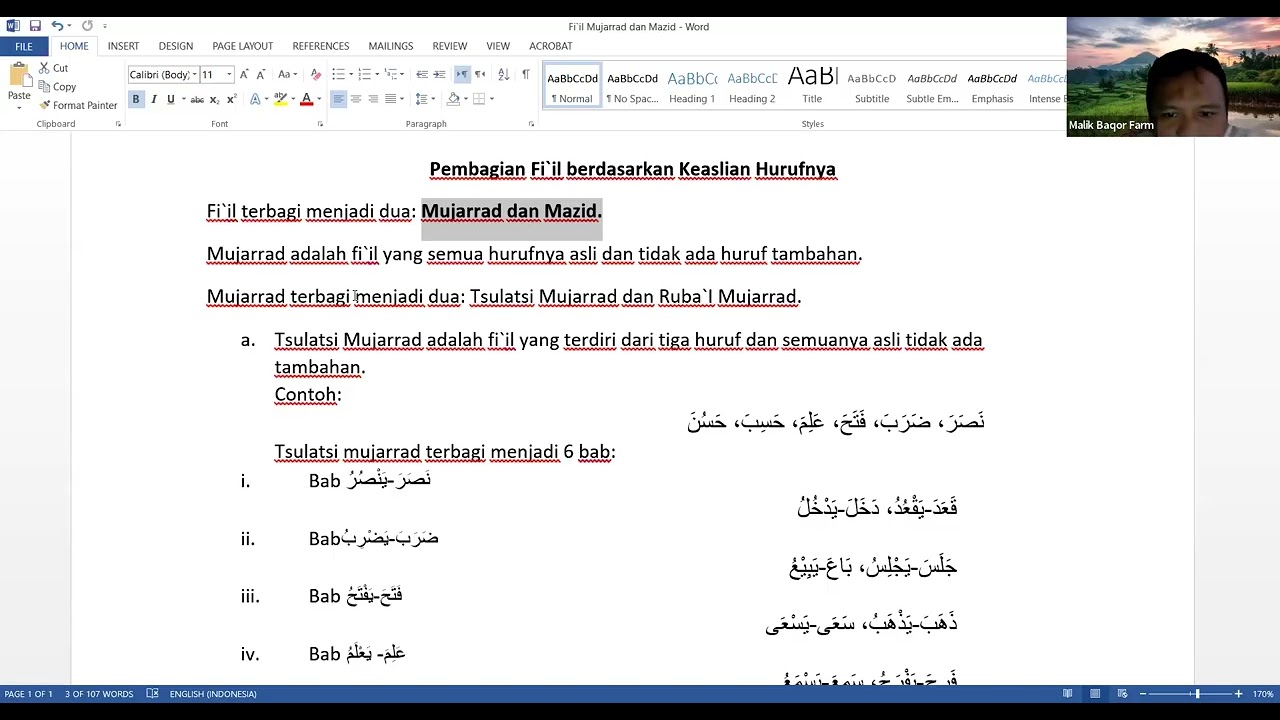The height and width of the screenshot is (720, 1280).
Task: Center align the paragraph
Action: tap(356, 99)
